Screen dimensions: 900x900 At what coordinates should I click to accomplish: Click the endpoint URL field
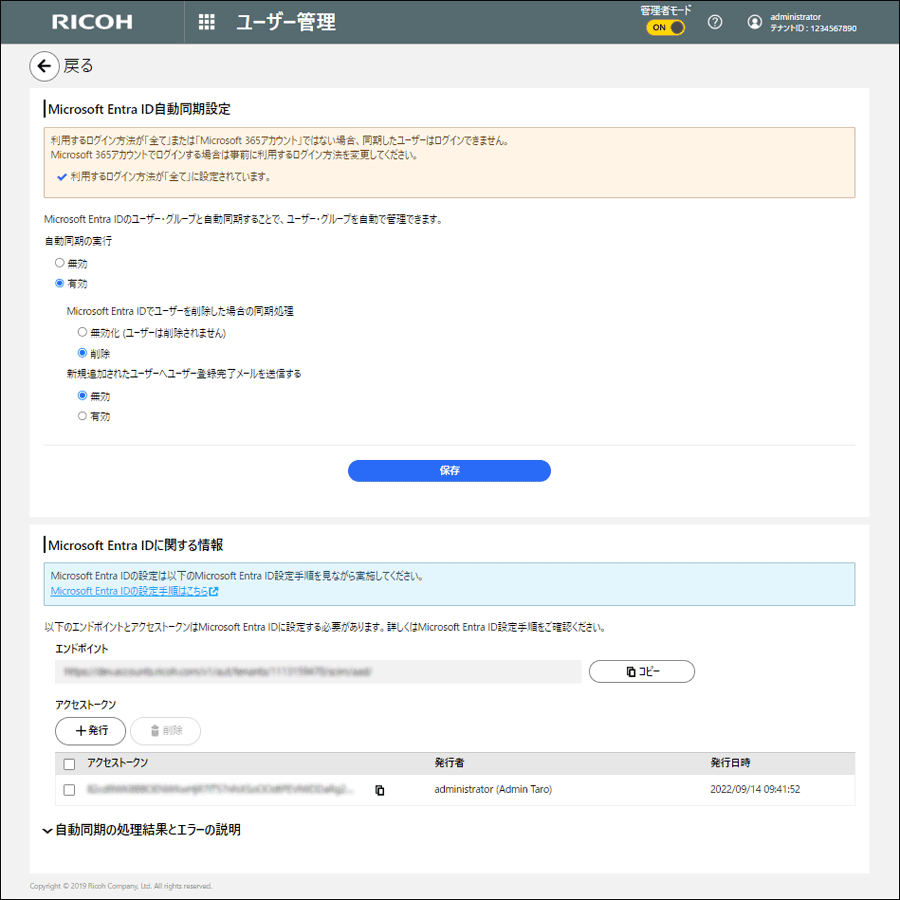coord(318,672)
